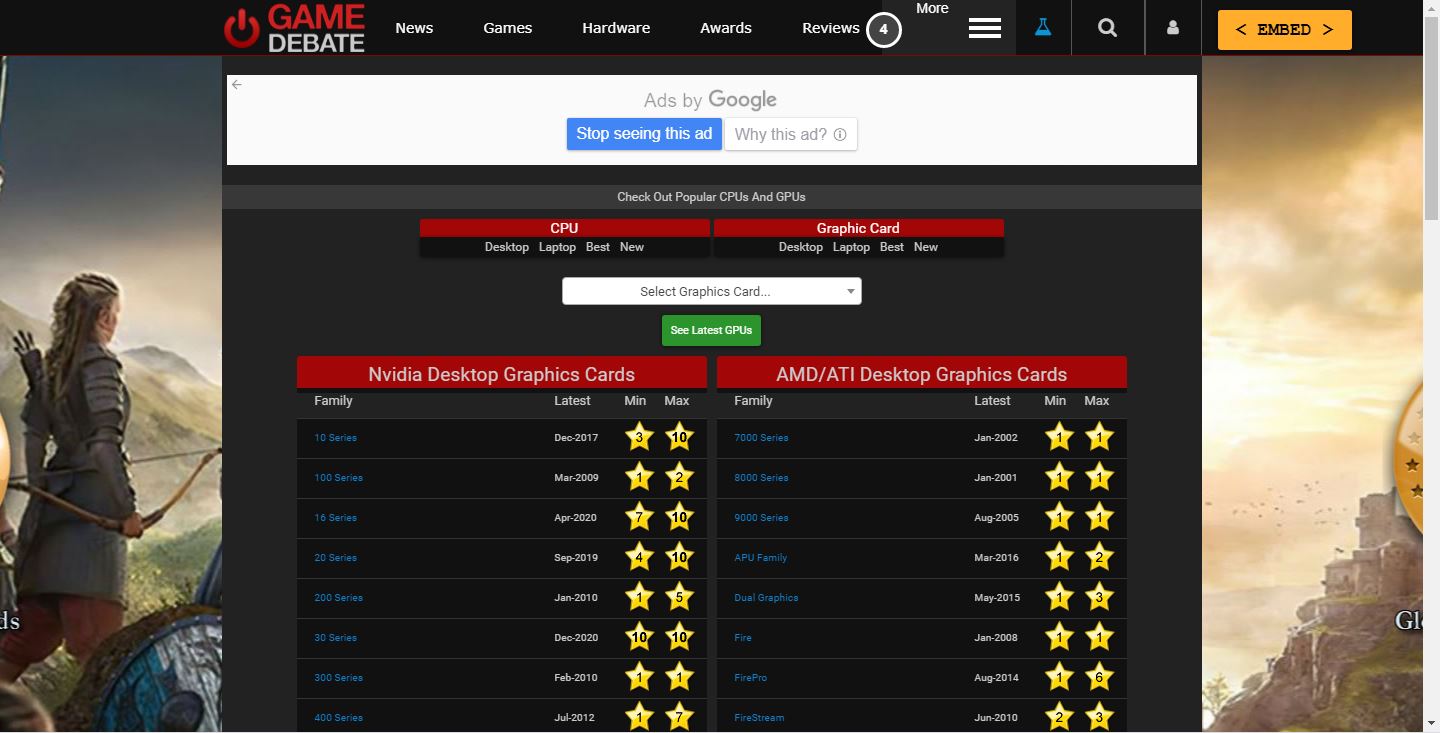The width and height of the screenshot is (1440, 733).
Task: Click the max star of 30 Series
Action: pos(679,638)
